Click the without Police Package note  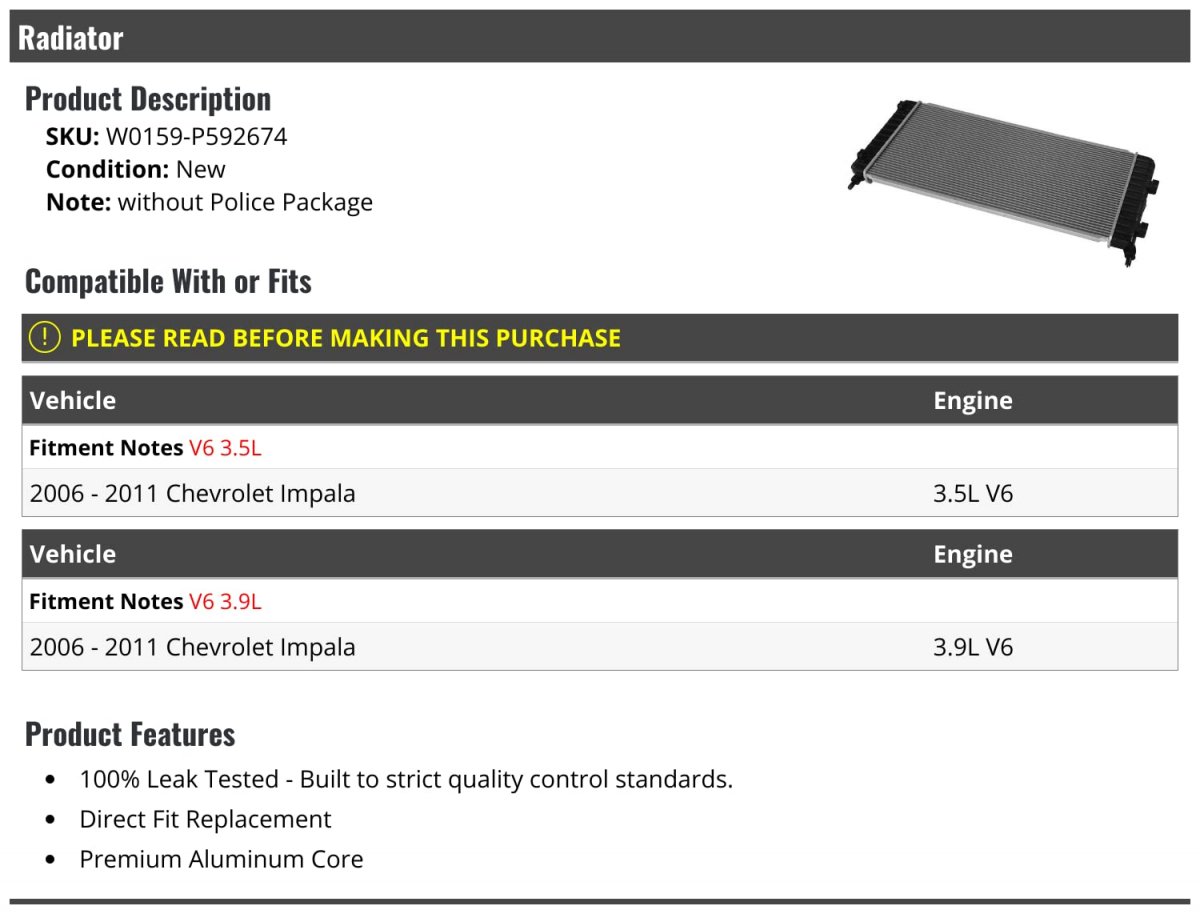pyautogui.click(x=245, y=203)
